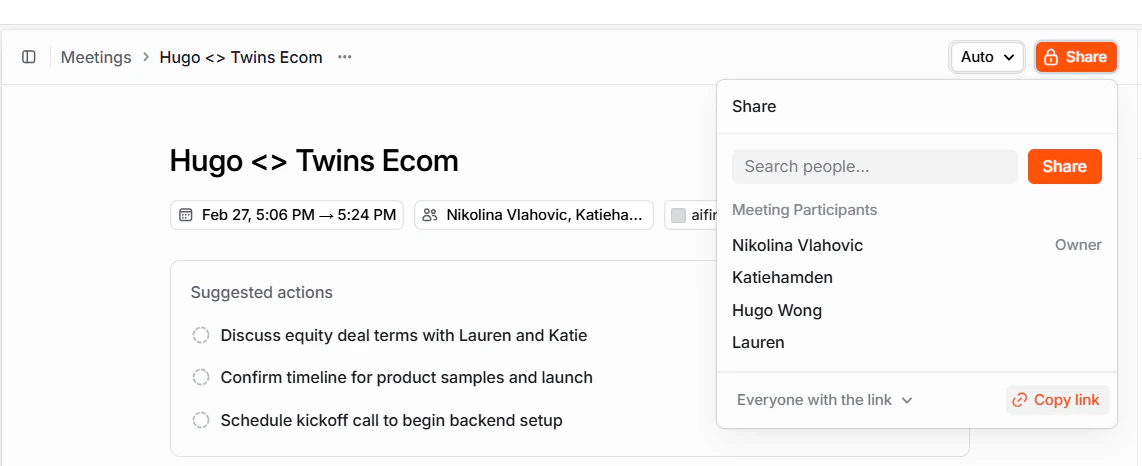1142x466 pixels.
Task: Click the Search people input field
Action: tap(875, 166)
